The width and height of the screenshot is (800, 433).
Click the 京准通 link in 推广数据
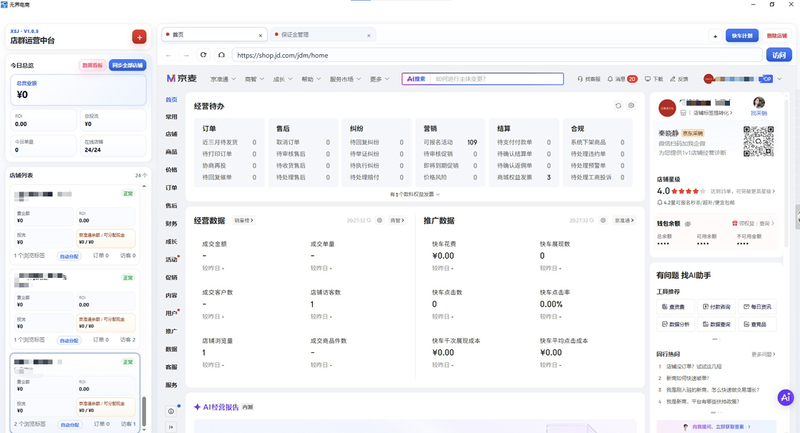pyautogui.click(x=624, y=220)
